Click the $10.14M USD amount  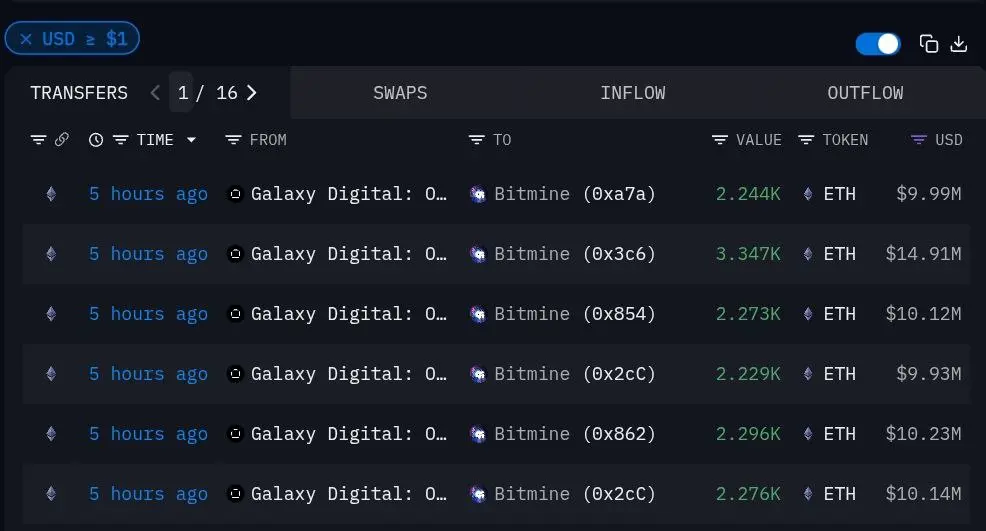pyautogui.click(x=923, y=494)
